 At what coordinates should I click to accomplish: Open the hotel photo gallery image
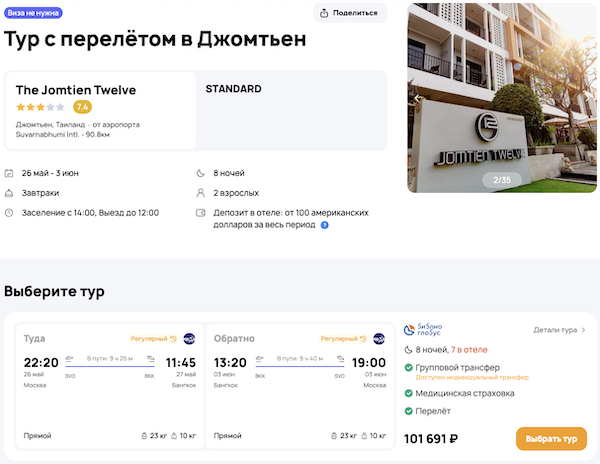pyautogui.click(x=502, y=97)
